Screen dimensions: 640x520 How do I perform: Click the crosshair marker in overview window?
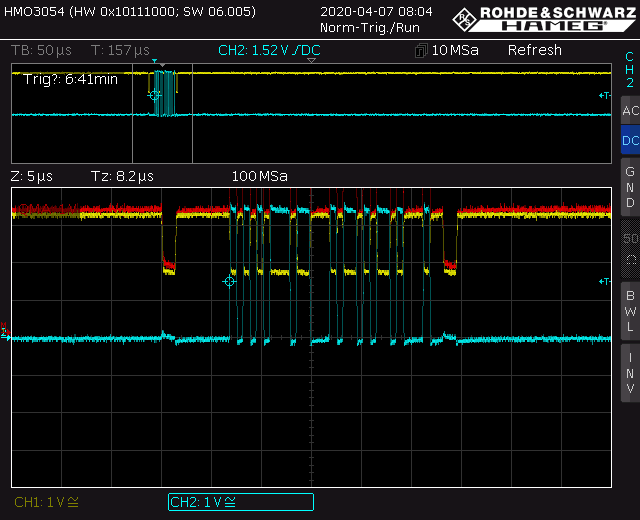click(154, 95)
